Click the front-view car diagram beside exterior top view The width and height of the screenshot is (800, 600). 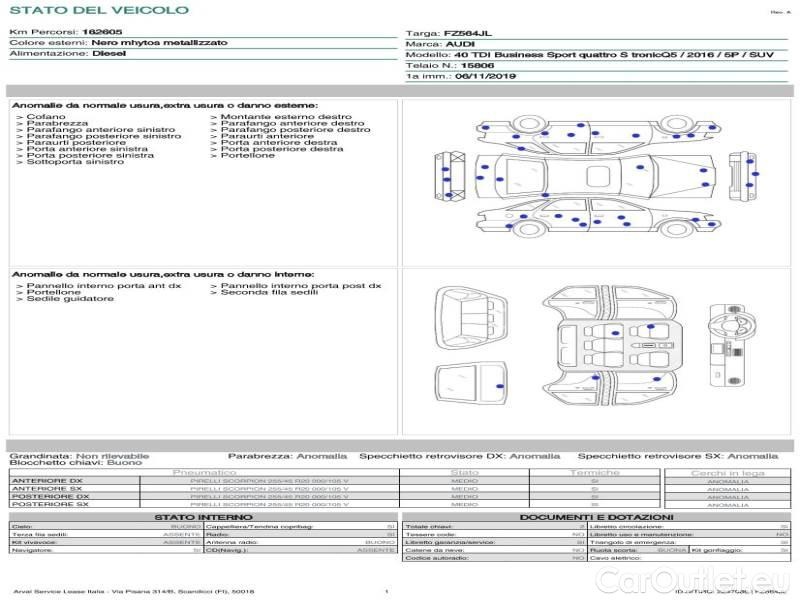coord(449,176)
